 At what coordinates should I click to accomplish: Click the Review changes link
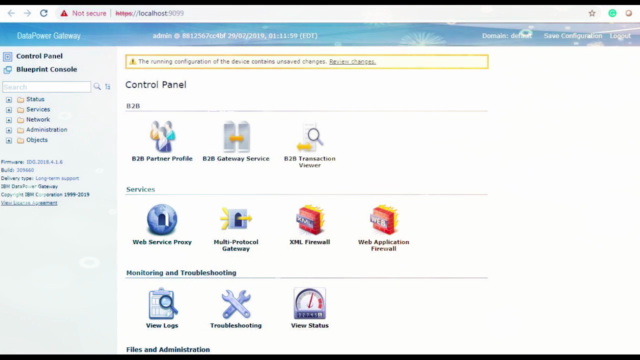[352, 62]
